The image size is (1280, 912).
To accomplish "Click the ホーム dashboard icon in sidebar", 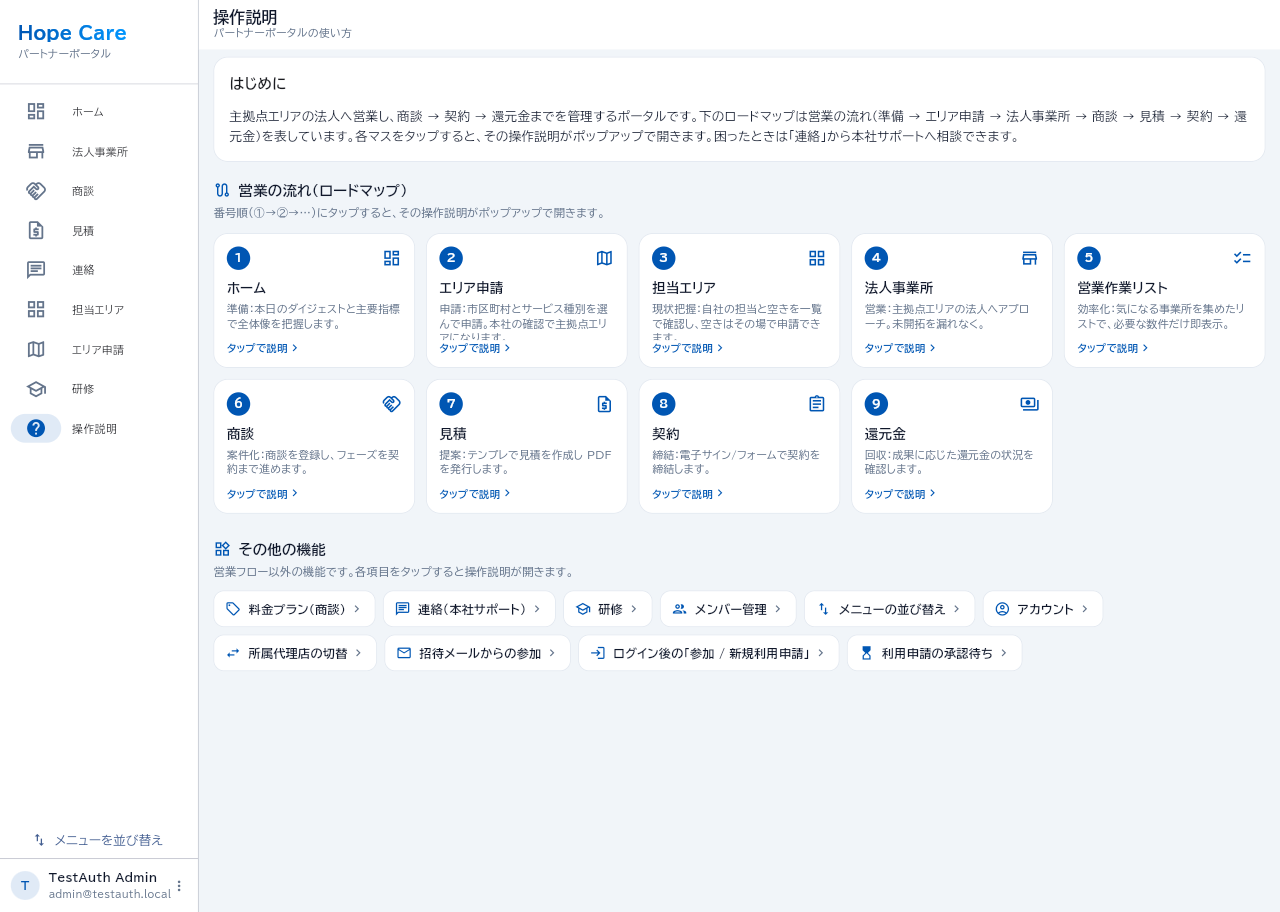I will pyautogui.click(x=36, y=111).
